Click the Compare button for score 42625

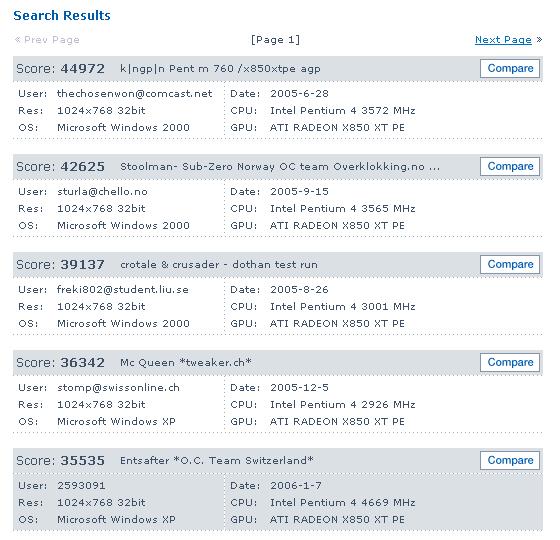(510, 166)
